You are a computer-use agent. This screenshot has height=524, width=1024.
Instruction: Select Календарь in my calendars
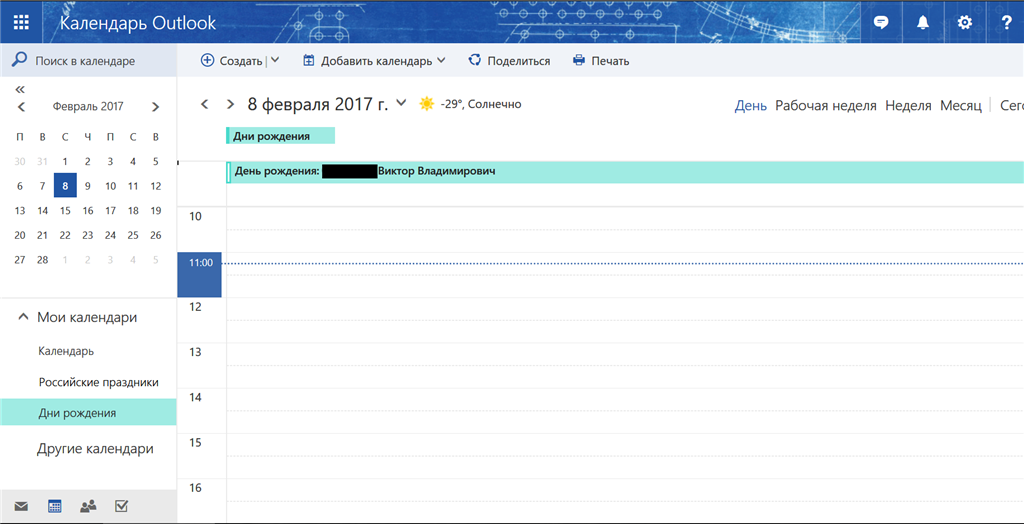(66, 352)
